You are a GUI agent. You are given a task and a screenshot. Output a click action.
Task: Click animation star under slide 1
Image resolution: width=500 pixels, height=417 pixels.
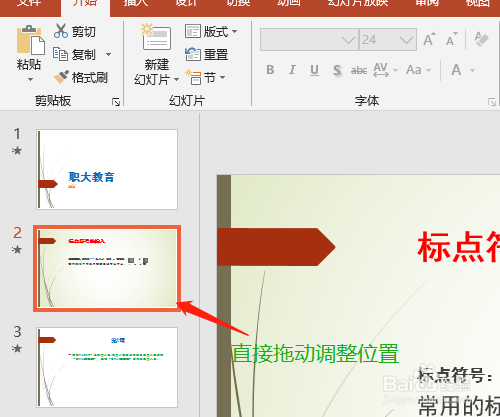[17, 151]
